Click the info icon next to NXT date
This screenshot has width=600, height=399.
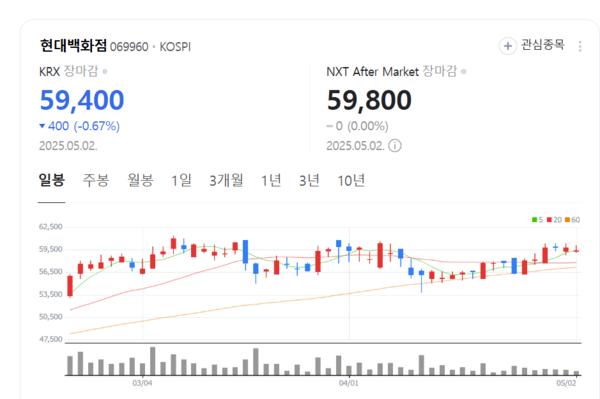(395, 146)
